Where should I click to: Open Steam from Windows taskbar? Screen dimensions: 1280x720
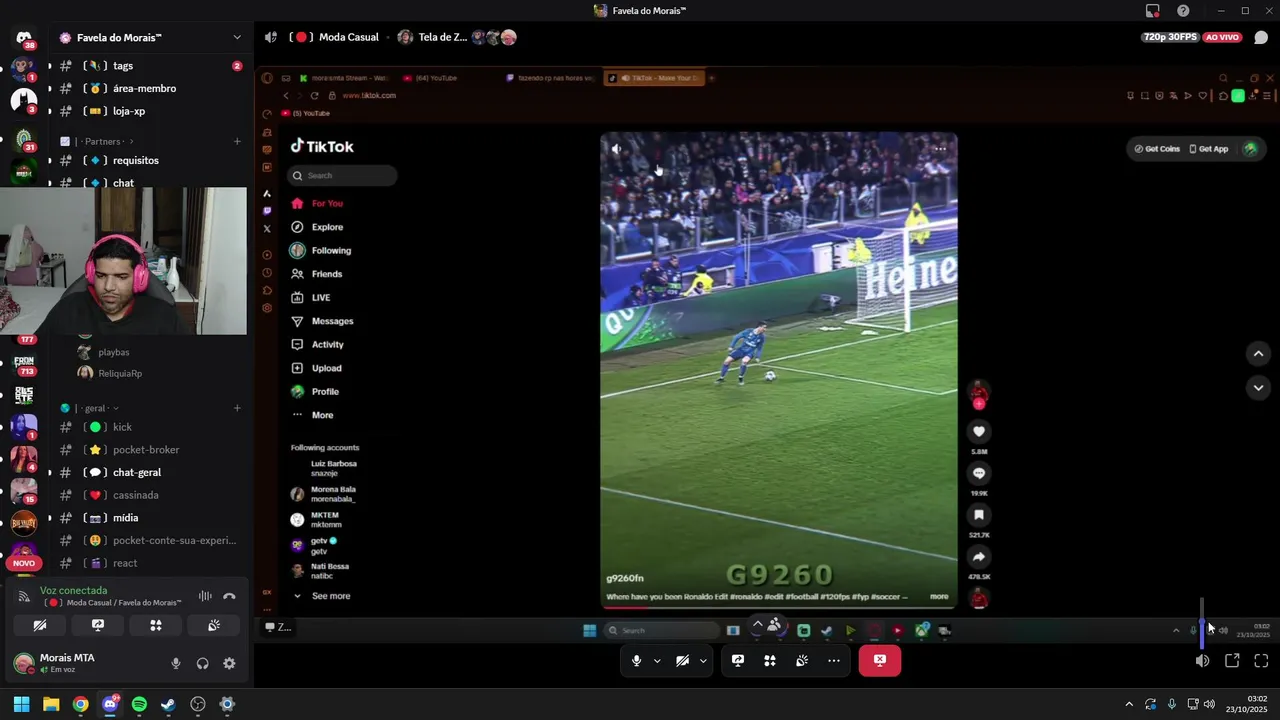pos(168,704)
